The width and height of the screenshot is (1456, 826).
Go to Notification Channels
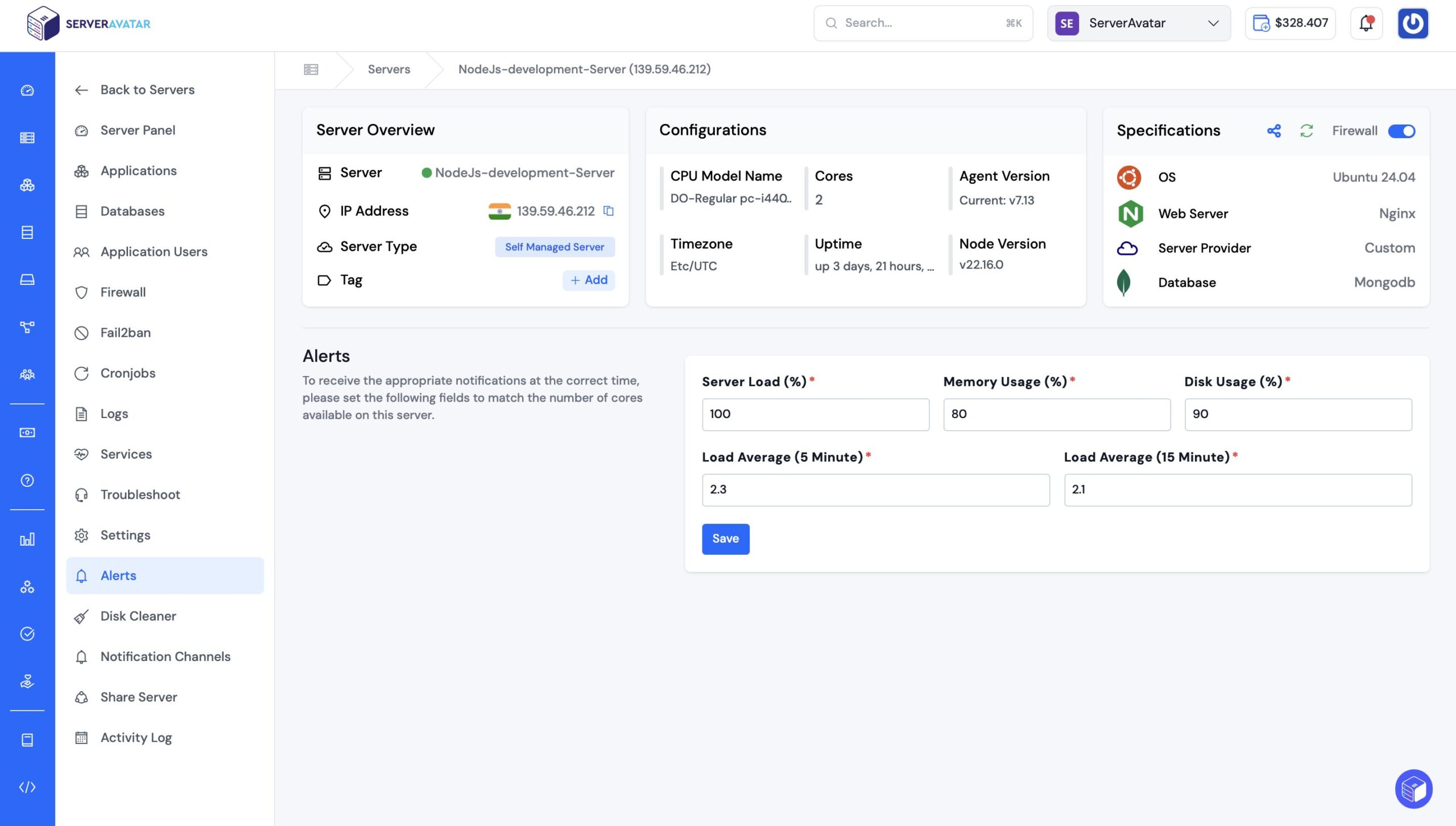click(165, 656)
